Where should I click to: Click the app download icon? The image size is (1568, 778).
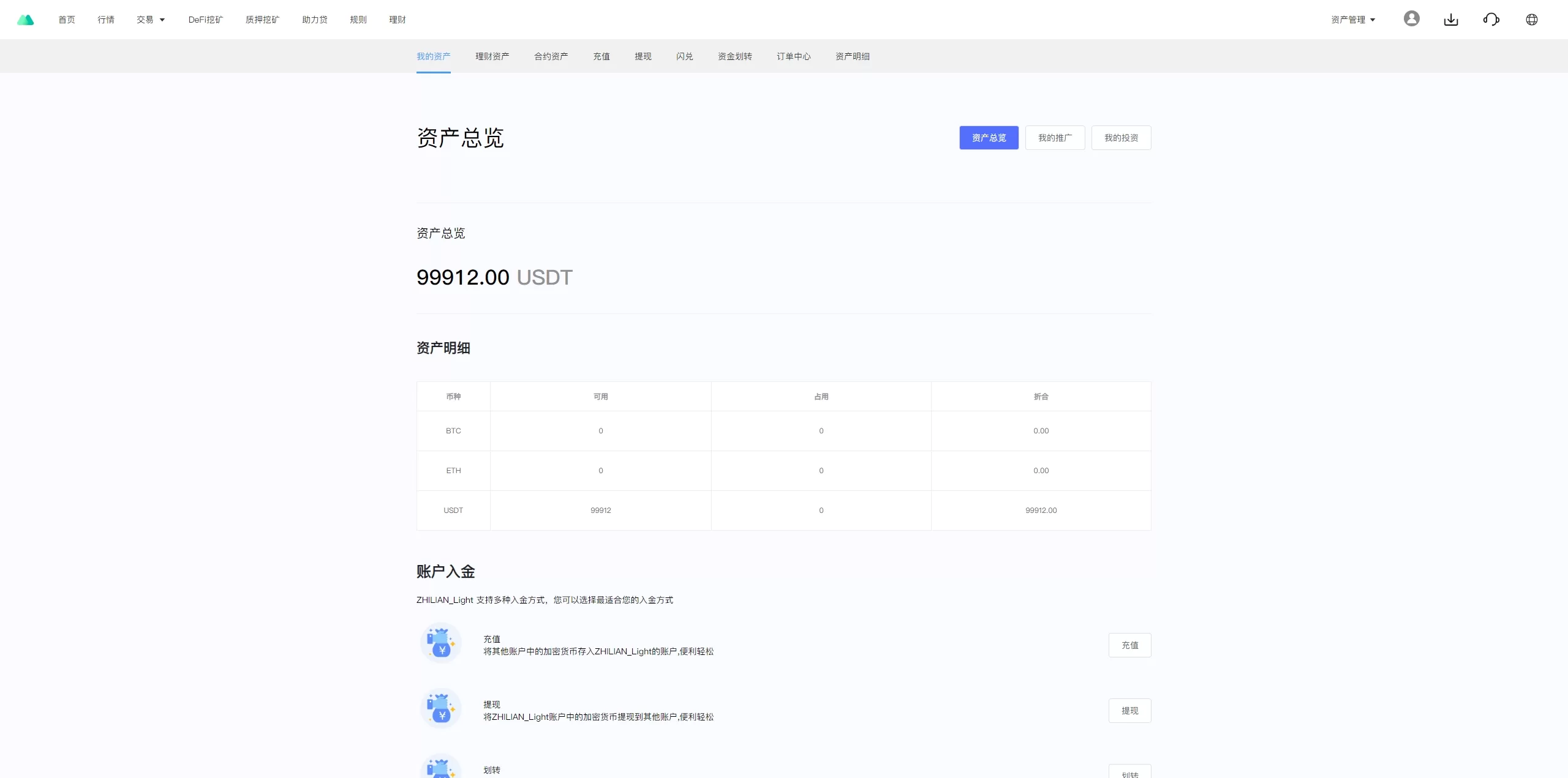pos(1451,20)
